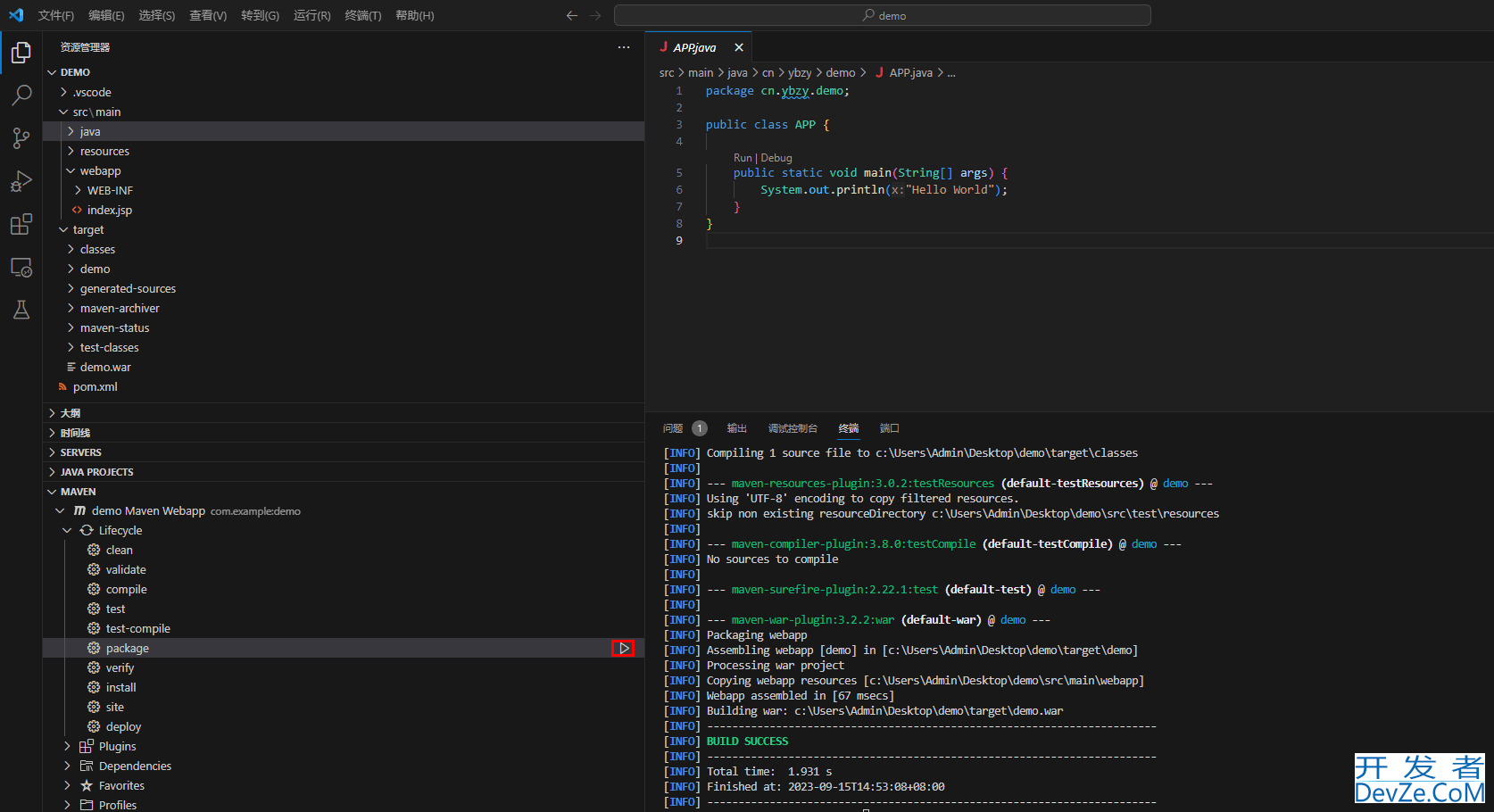Open the 终端(T) menu
This screenshot has height=812, width=1494.
click(x=363, y=15)
